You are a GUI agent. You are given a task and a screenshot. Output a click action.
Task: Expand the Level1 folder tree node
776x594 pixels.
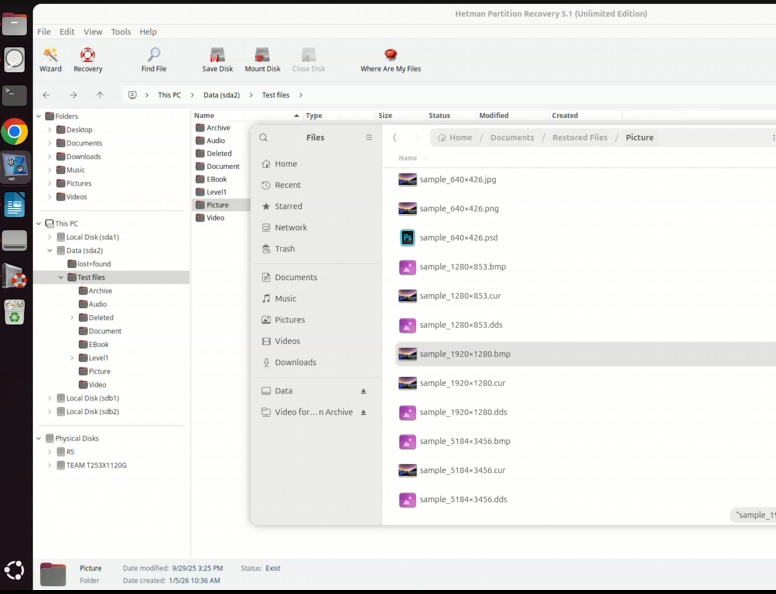click(x=72, y=358)
